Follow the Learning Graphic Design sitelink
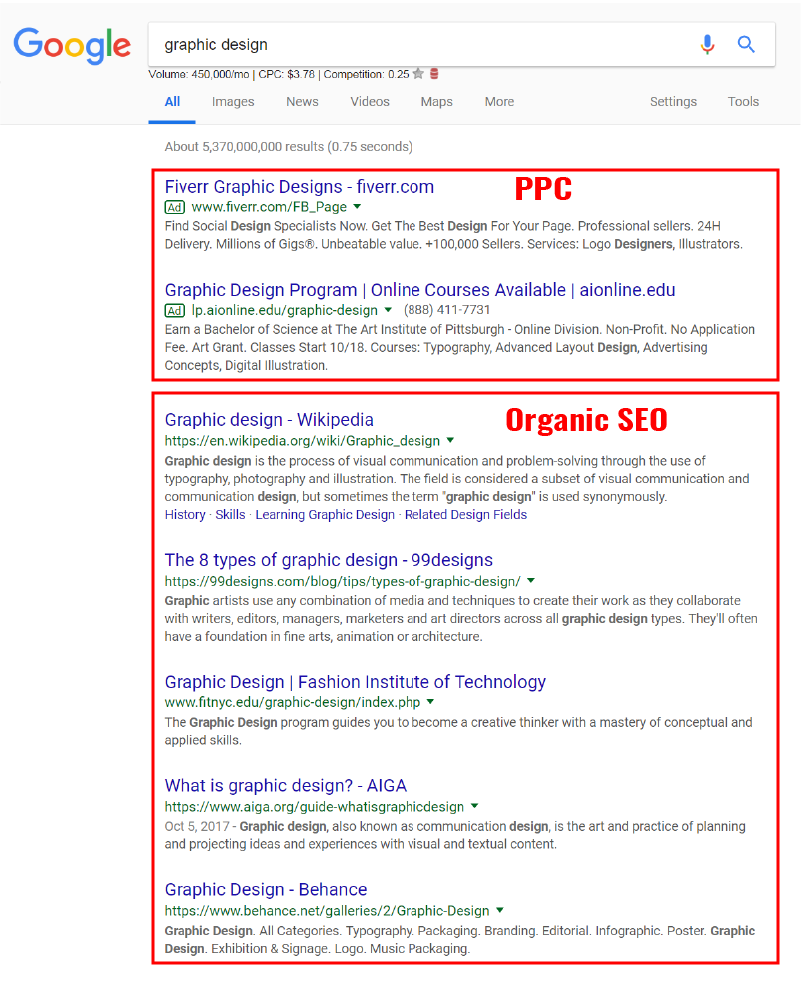This screenshot has height=983, width=801. (x=325, y=515)
